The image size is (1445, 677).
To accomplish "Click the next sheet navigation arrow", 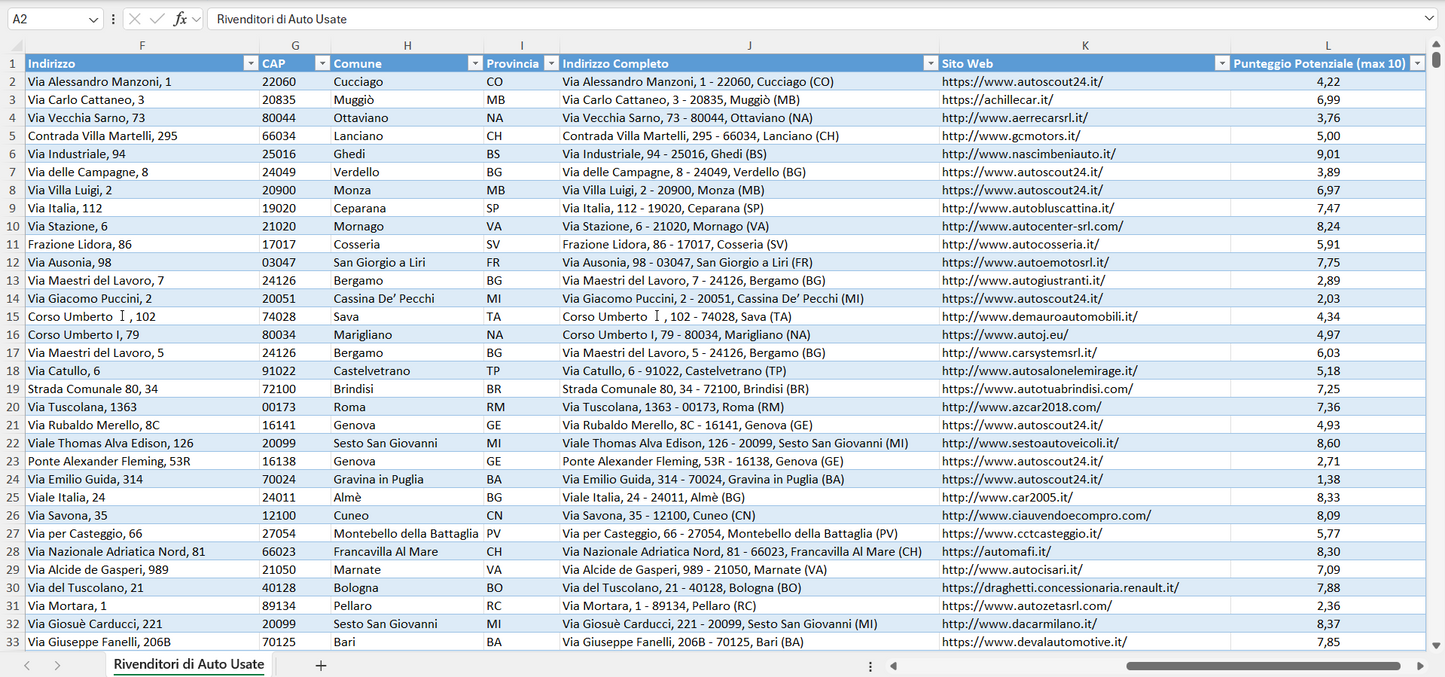I will click(x=57, y=665).
